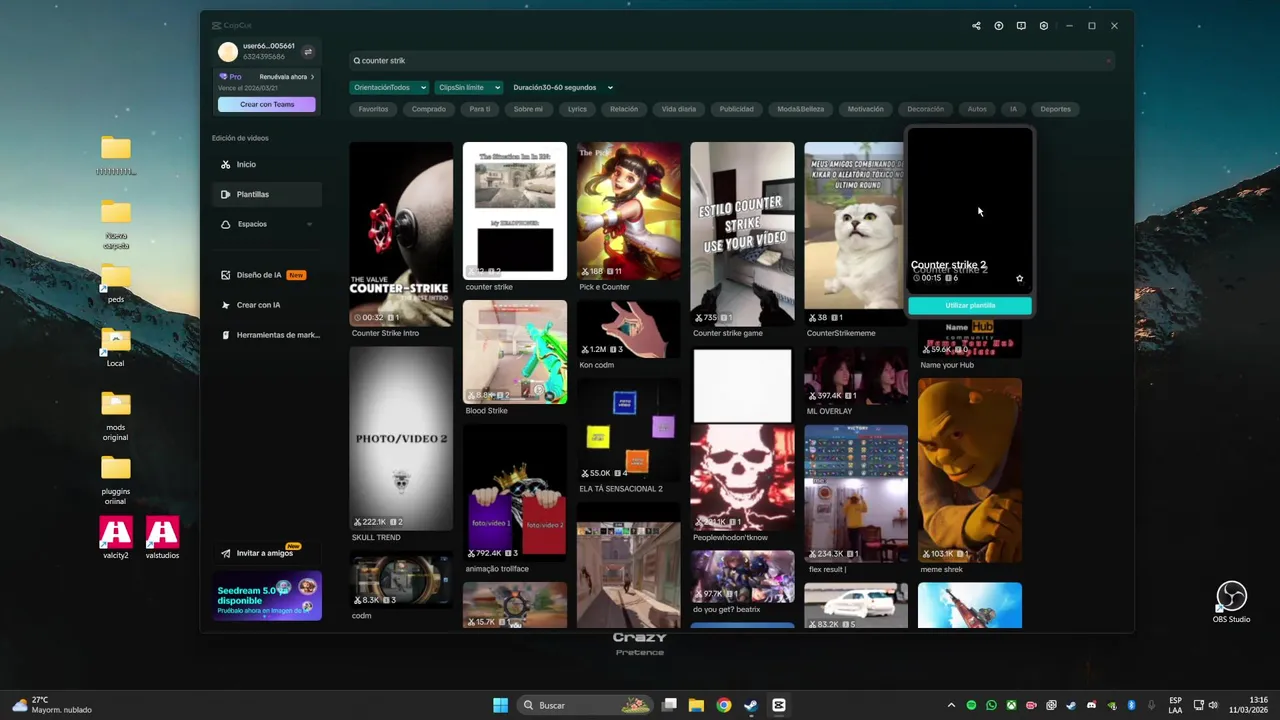Viewport: 1280px width, 720px height.
Task: Click the Windows taskbar Buscar search box
Action: coord(586,705)
